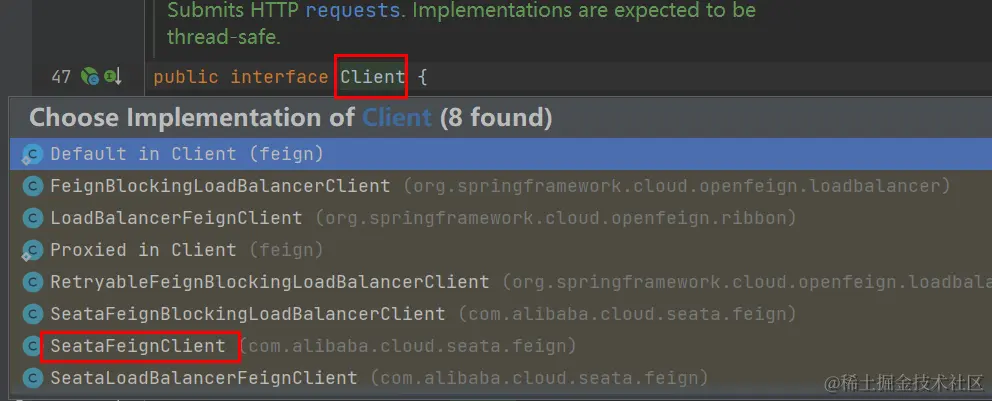
Task: Click the blue 'Client' link in popup title
Action: coord(397,118)
